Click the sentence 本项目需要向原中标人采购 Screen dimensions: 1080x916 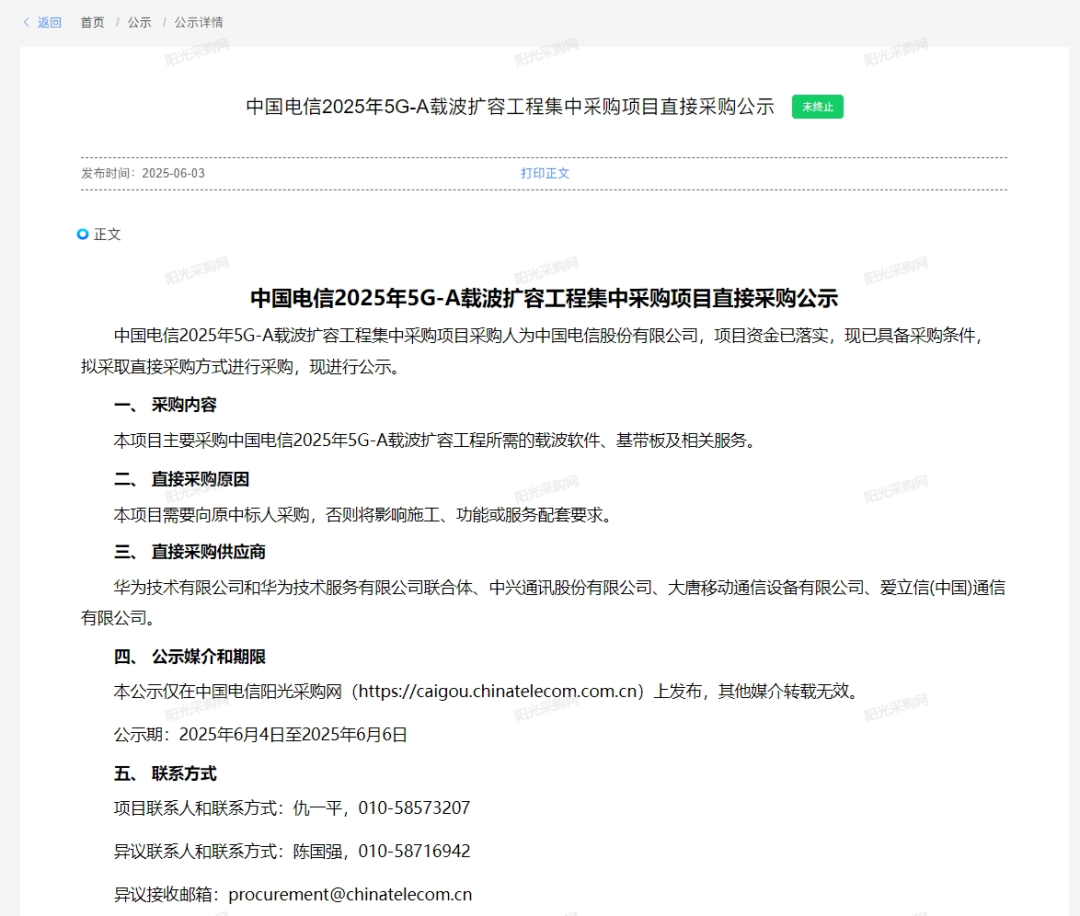click(363, 515)
